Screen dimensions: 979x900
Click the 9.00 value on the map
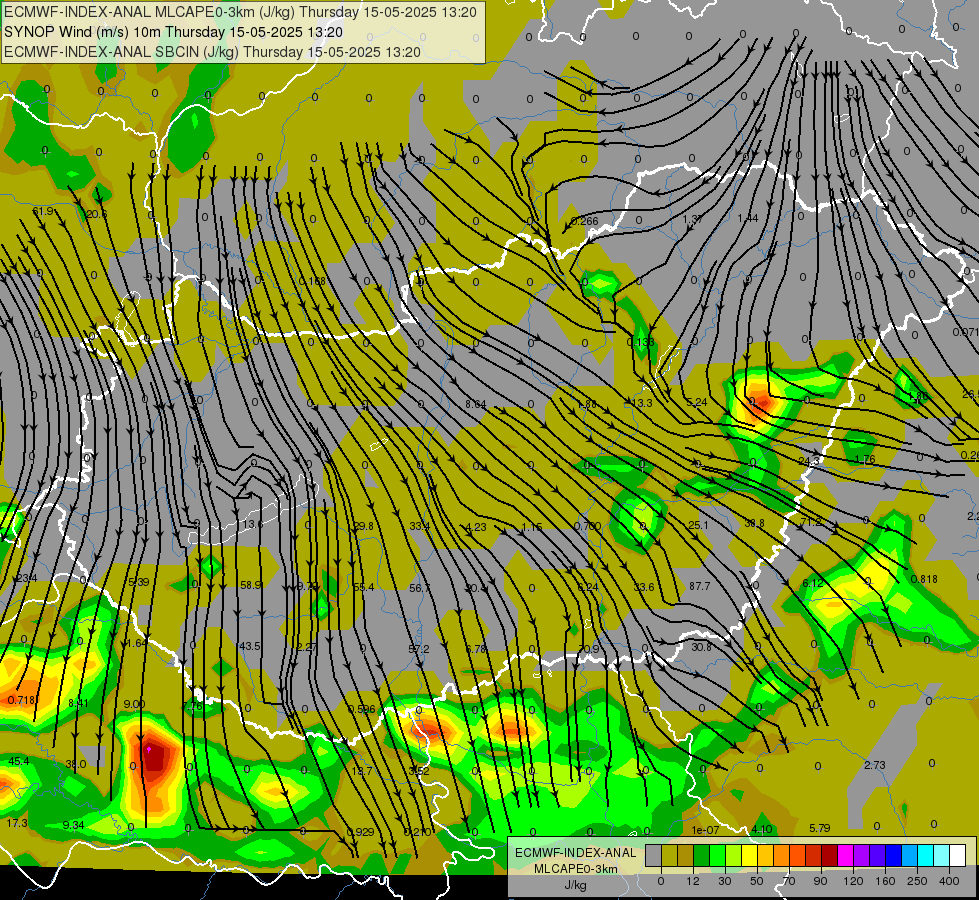[134, 704]
